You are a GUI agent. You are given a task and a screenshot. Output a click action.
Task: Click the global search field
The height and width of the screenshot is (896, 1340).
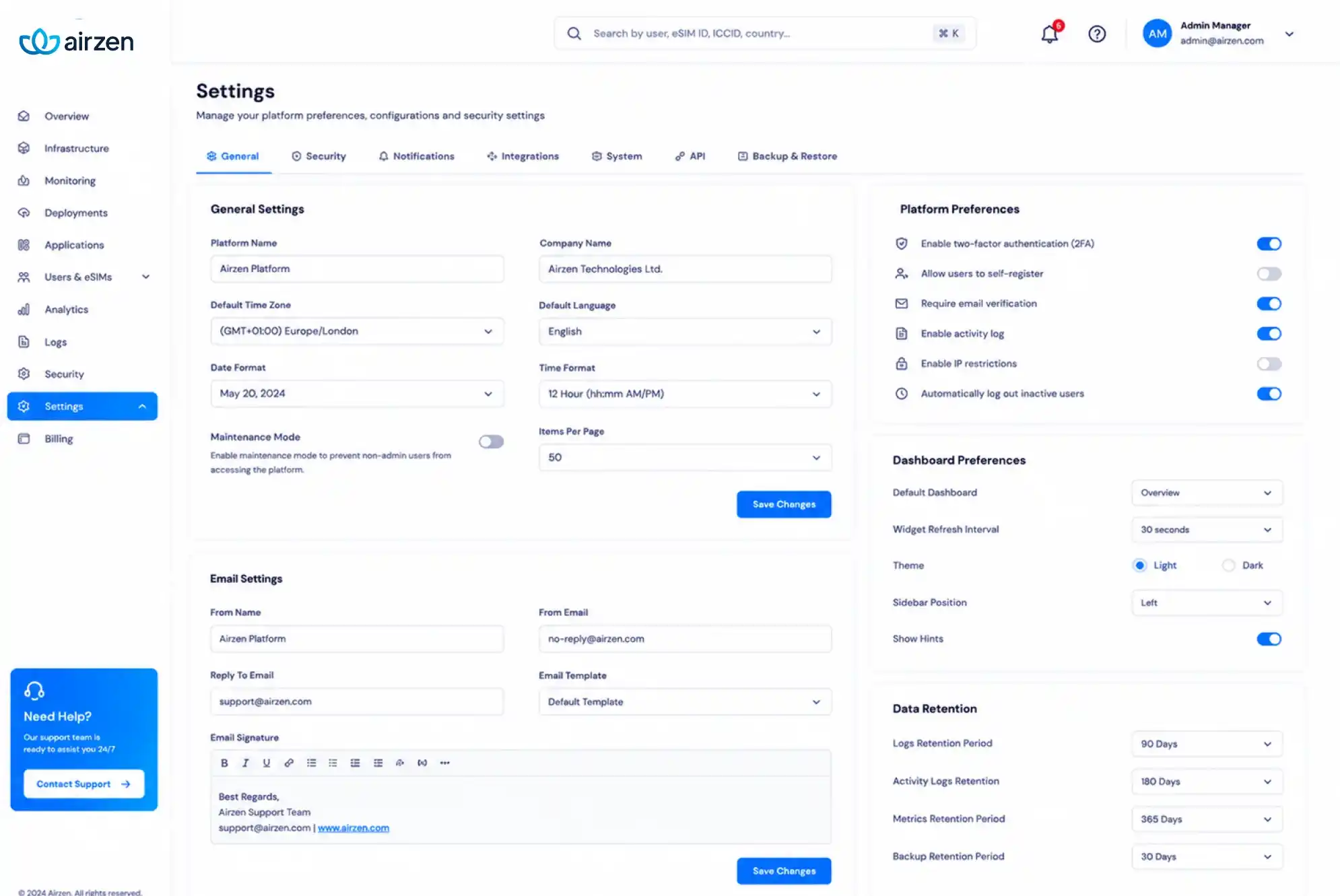pos(765,33)
